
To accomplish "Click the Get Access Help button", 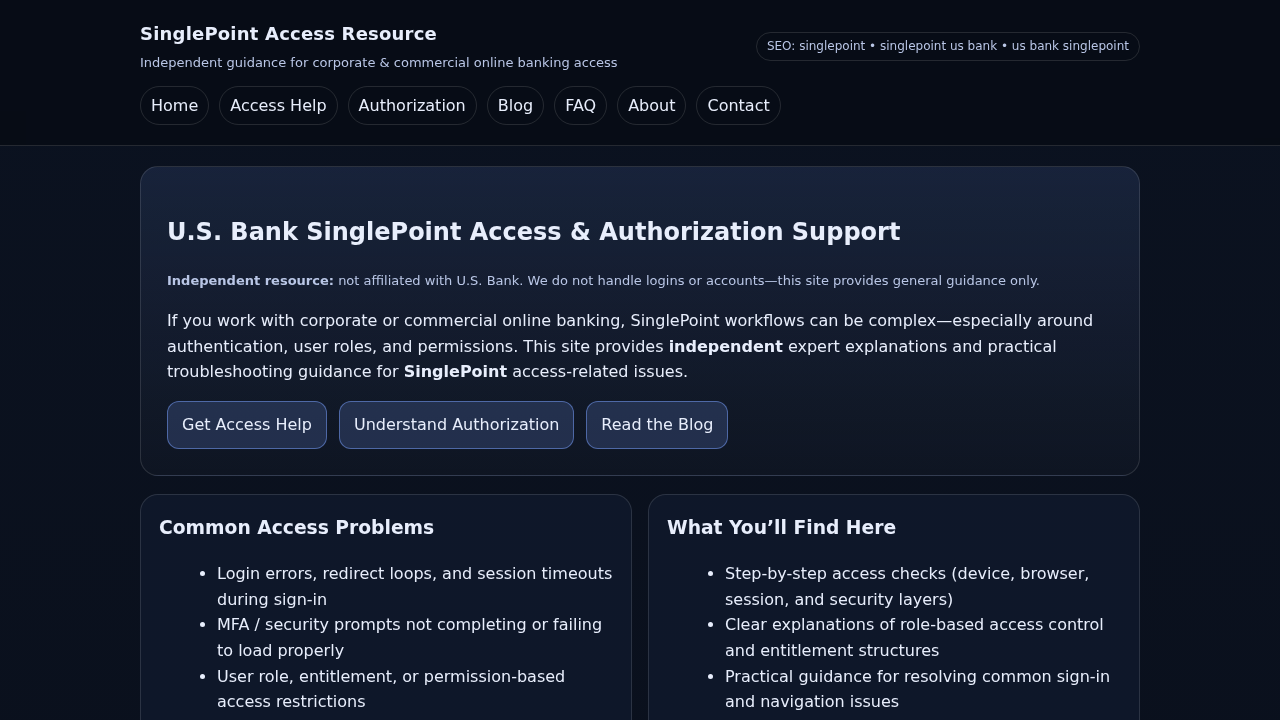I will (x=247, y=425).
